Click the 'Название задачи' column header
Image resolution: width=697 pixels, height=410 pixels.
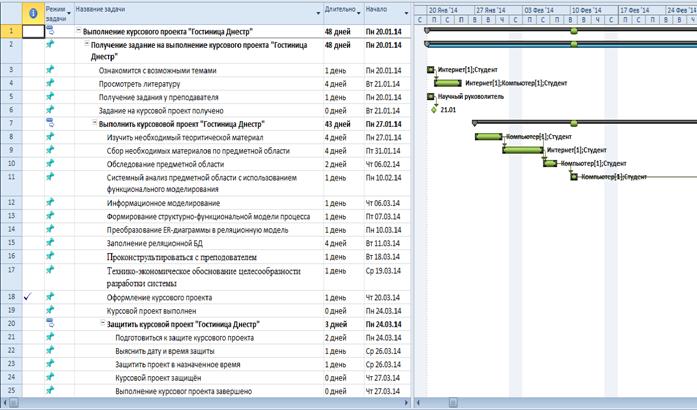point(198,13)
